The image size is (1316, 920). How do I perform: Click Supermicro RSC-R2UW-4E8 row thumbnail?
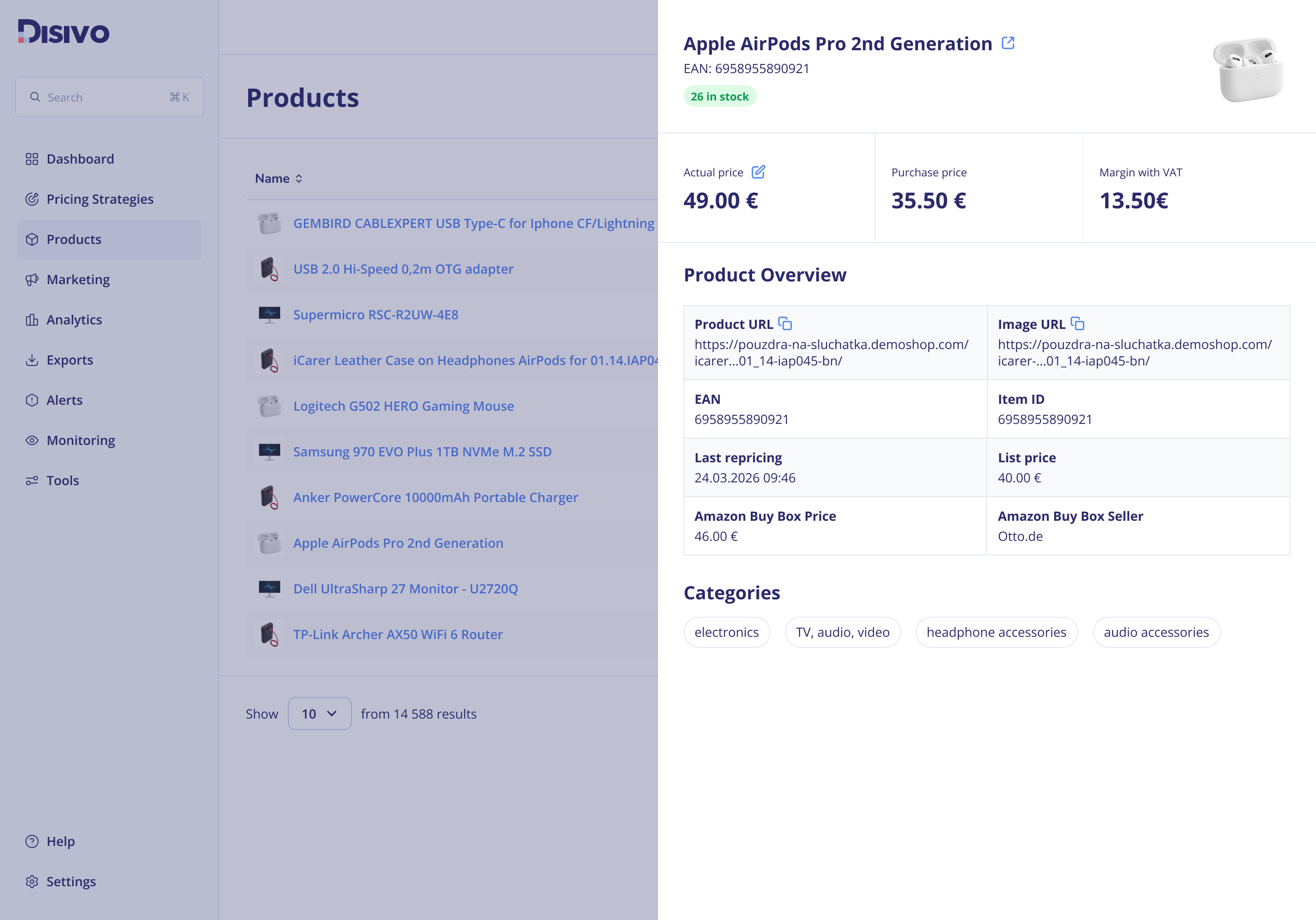(270, 314)
